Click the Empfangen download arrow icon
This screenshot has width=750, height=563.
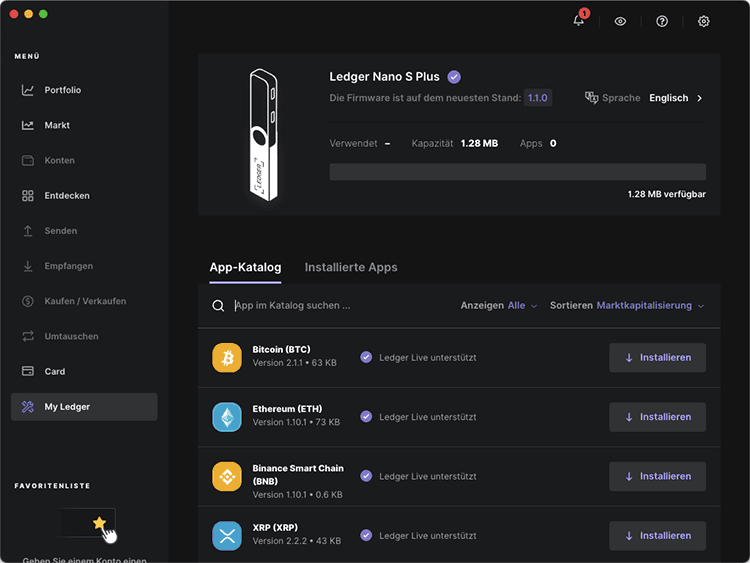pyautogui.click(x=28, y=266)
